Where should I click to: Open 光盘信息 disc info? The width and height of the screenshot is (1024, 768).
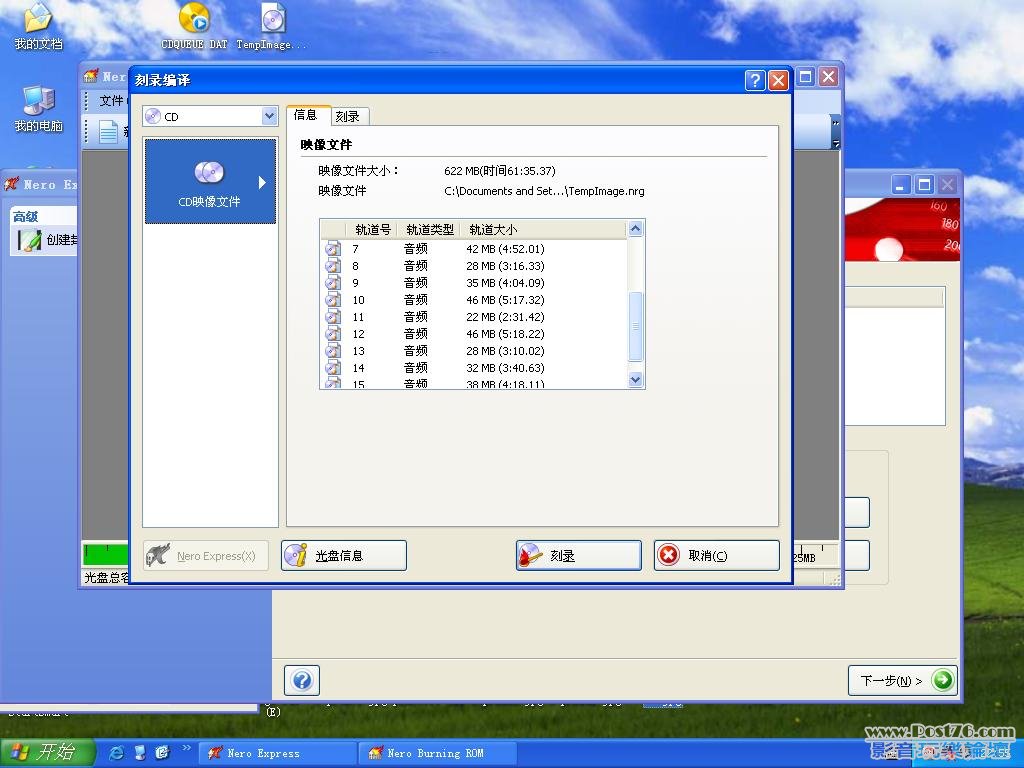(x=344, y=556)
